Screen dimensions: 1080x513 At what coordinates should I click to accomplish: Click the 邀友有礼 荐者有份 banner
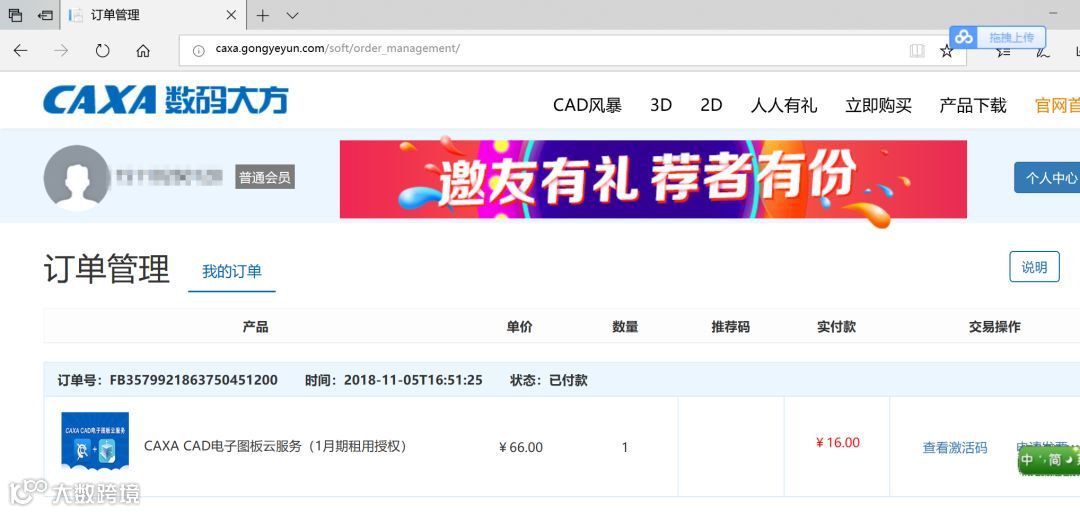[653, 180]
